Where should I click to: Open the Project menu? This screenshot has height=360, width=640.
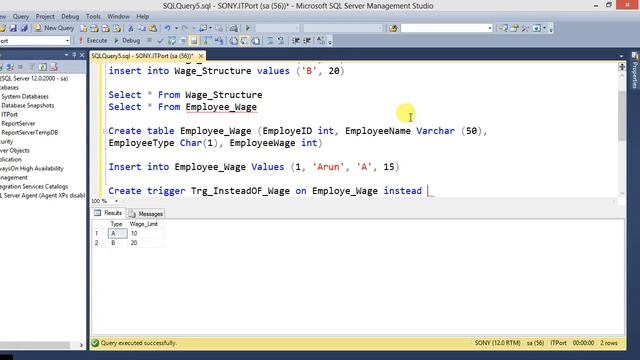pos(45,16)
